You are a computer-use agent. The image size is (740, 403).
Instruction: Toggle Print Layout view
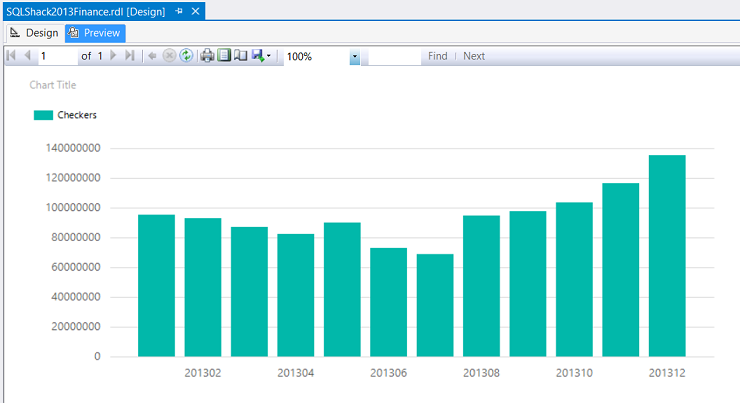click(224, 56)
